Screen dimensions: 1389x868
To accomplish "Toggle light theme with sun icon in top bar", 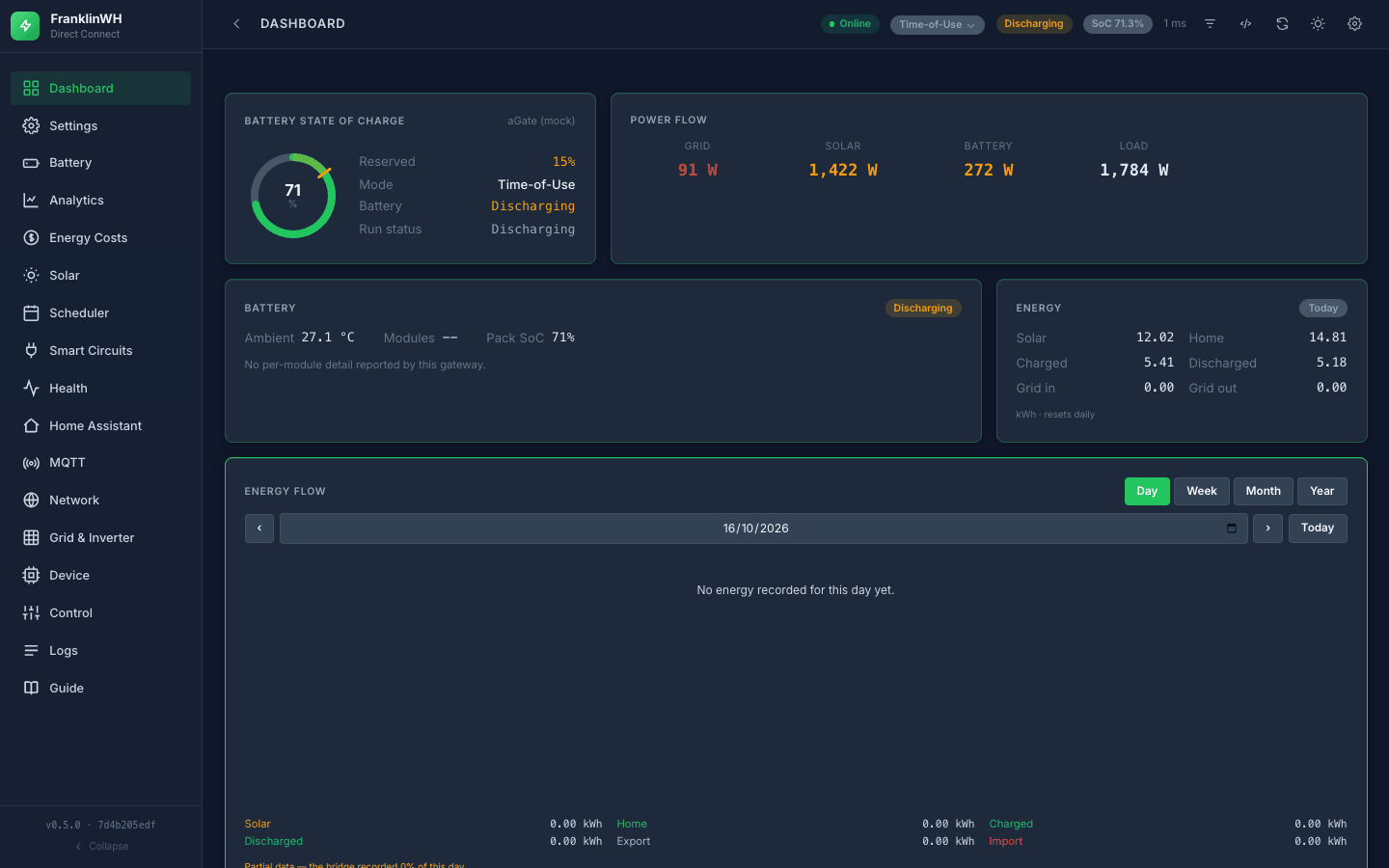I will click(x=1318, y=24).
